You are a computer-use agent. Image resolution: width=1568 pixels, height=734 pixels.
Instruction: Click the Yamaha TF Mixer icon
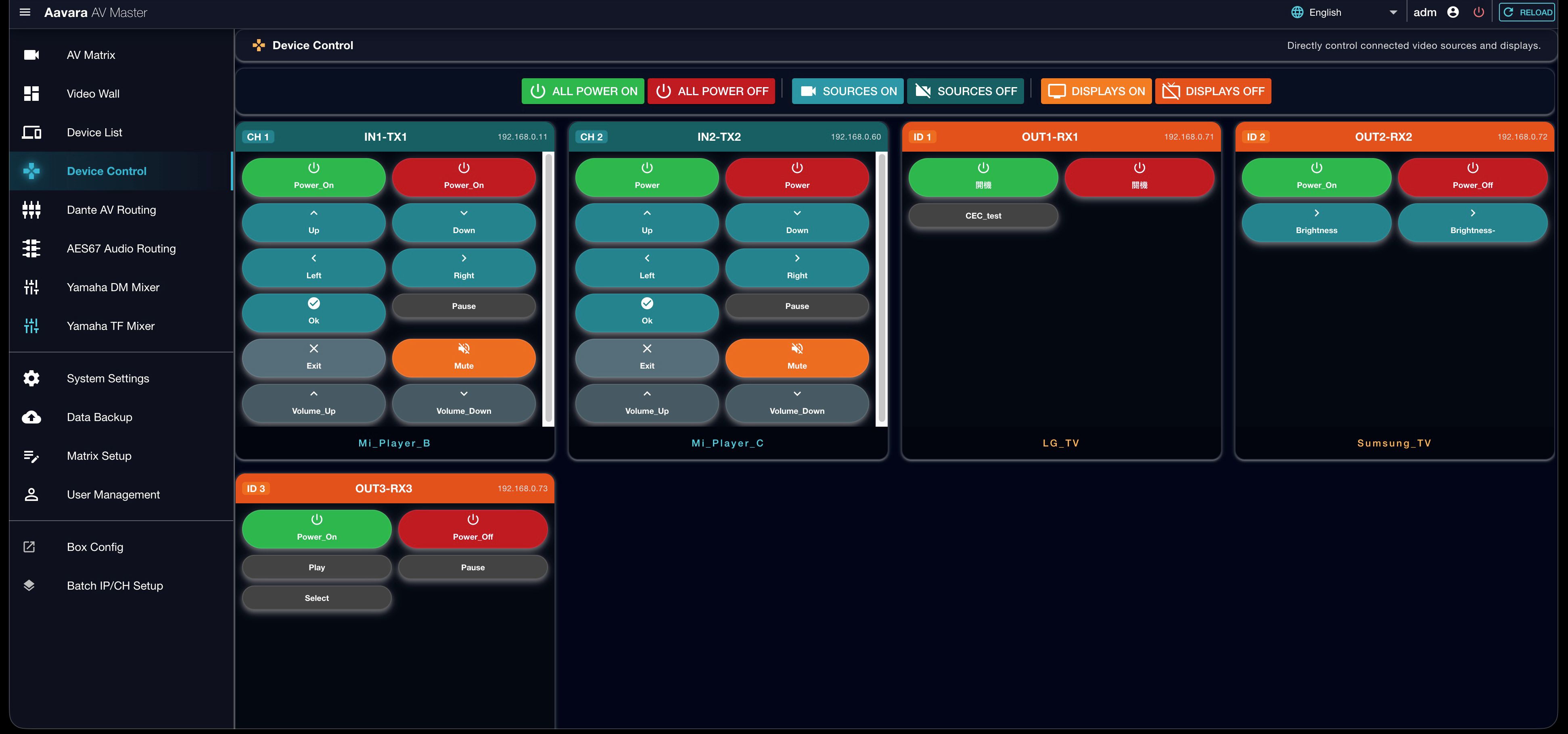(31, 325)
